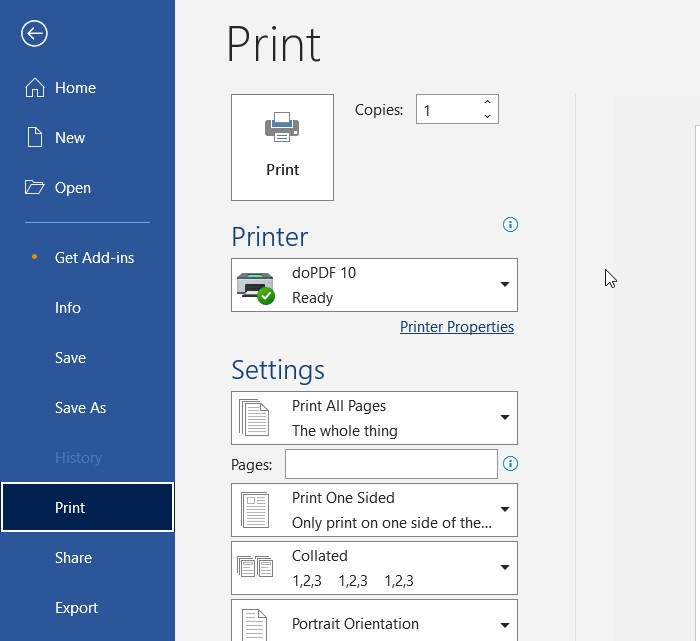The image size is (700, 641).
Task: Click the stacked pages icon for Print All Pages
Action: pyautogui.click(x=254, y=417)
